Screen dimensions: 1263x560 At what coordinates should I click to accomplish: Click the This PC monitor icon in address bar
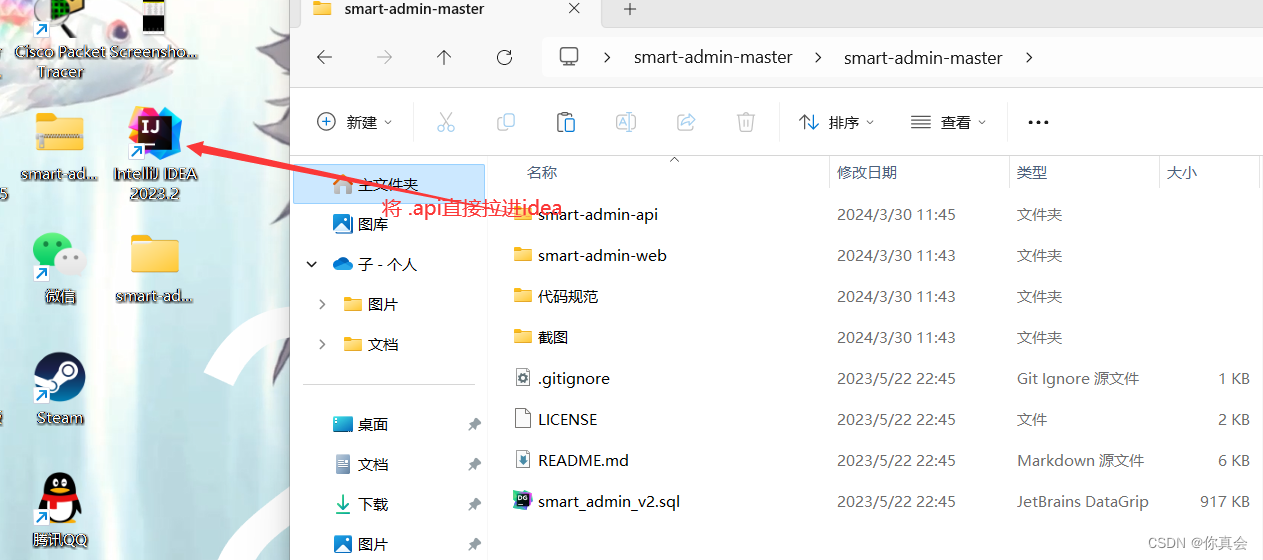coord(569,57)
